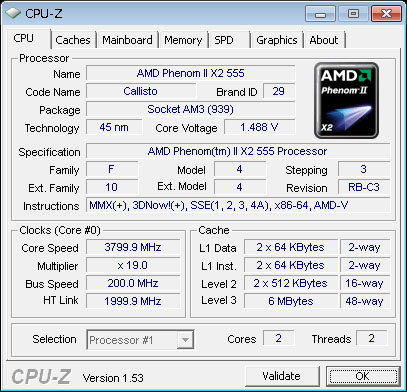The image size is (407, 392).
Task: Switch to the Mainboard tab
Action: (127, 40)
